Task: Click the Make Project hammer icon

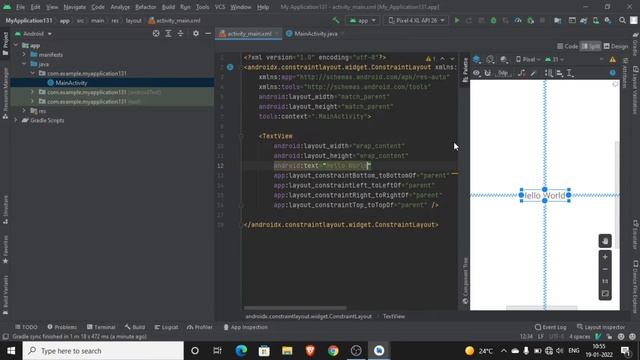Action: (336, 20)
